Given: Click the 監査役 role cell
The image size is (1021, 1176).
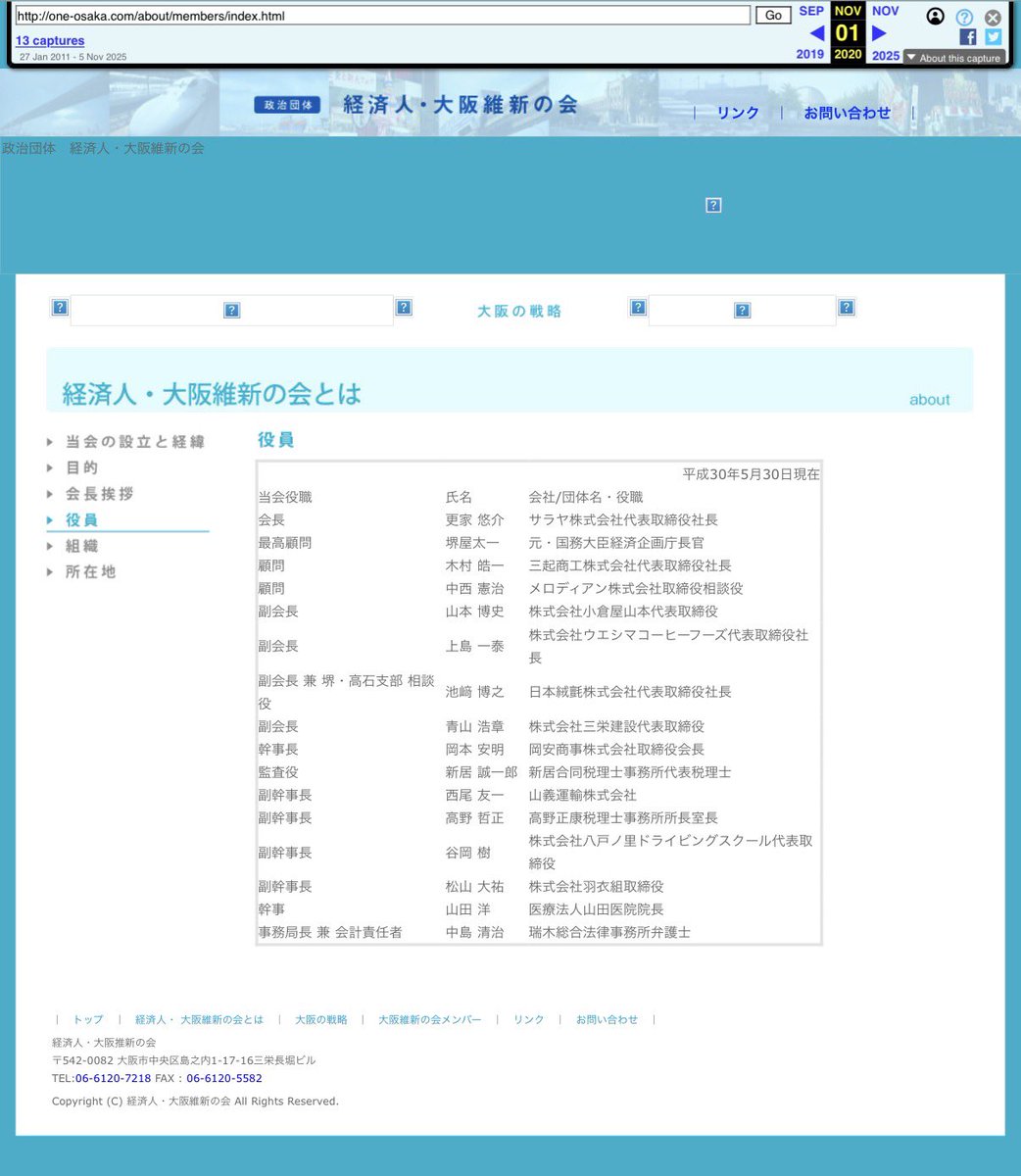Looking at the screenshot, I should pos(278,772).
